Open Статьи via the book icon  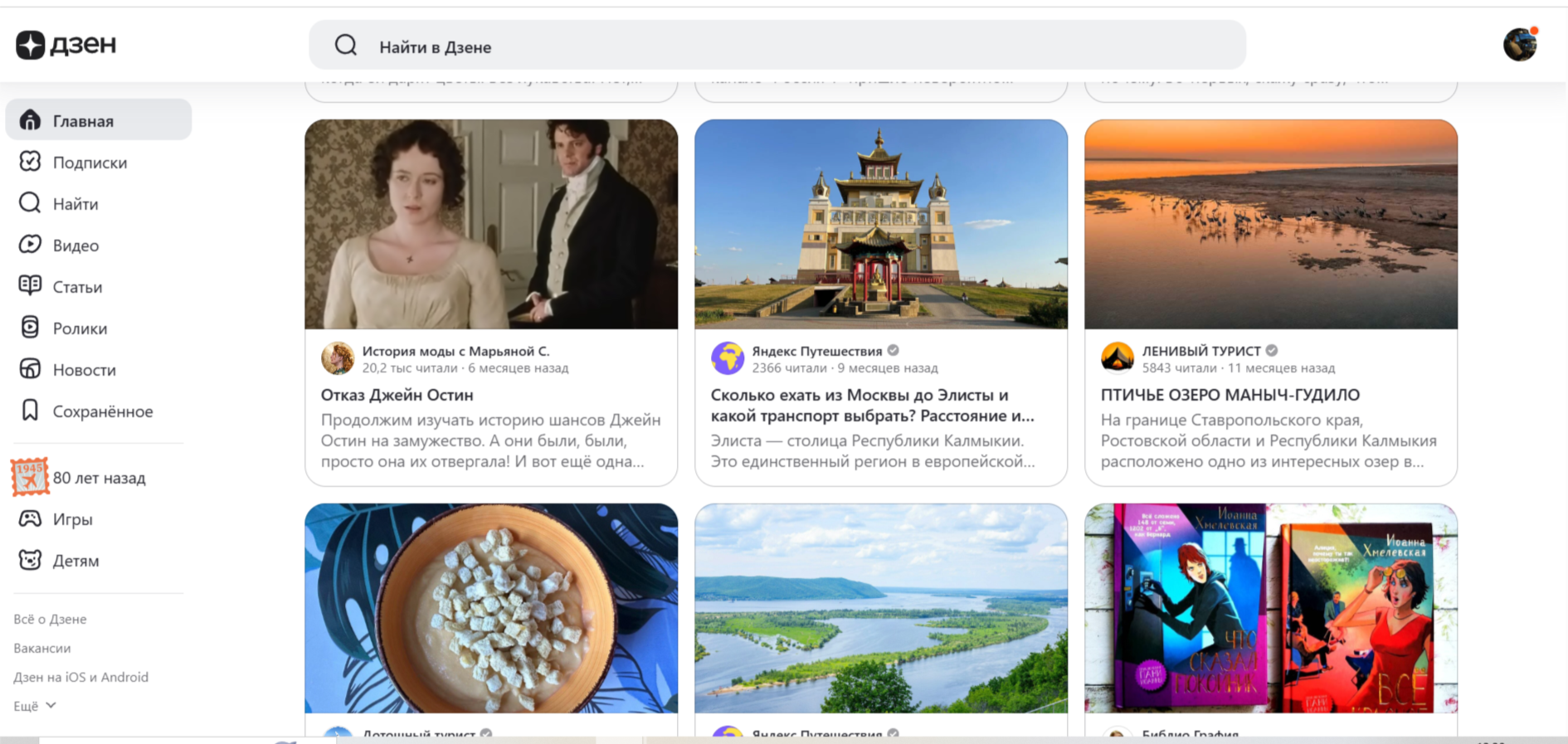[30, 286]
